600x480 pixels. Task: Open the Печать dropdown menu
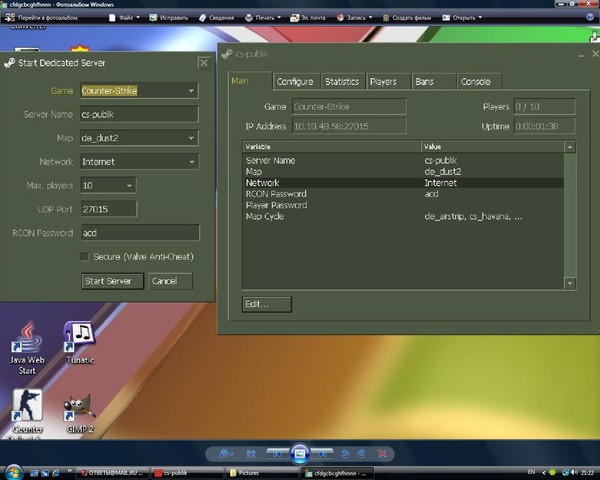point(263,18)
